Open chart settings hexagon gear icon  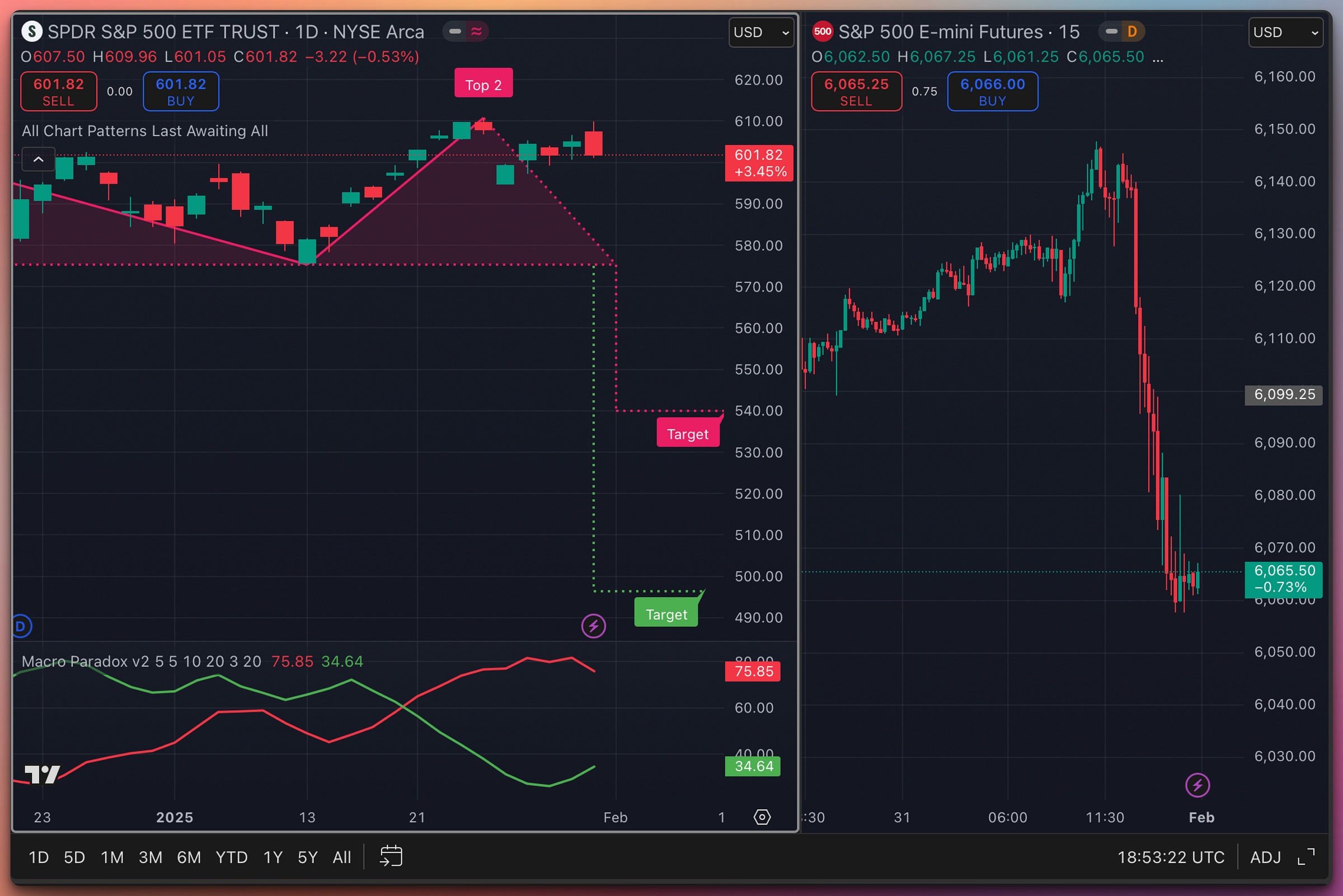pos(762,817)
